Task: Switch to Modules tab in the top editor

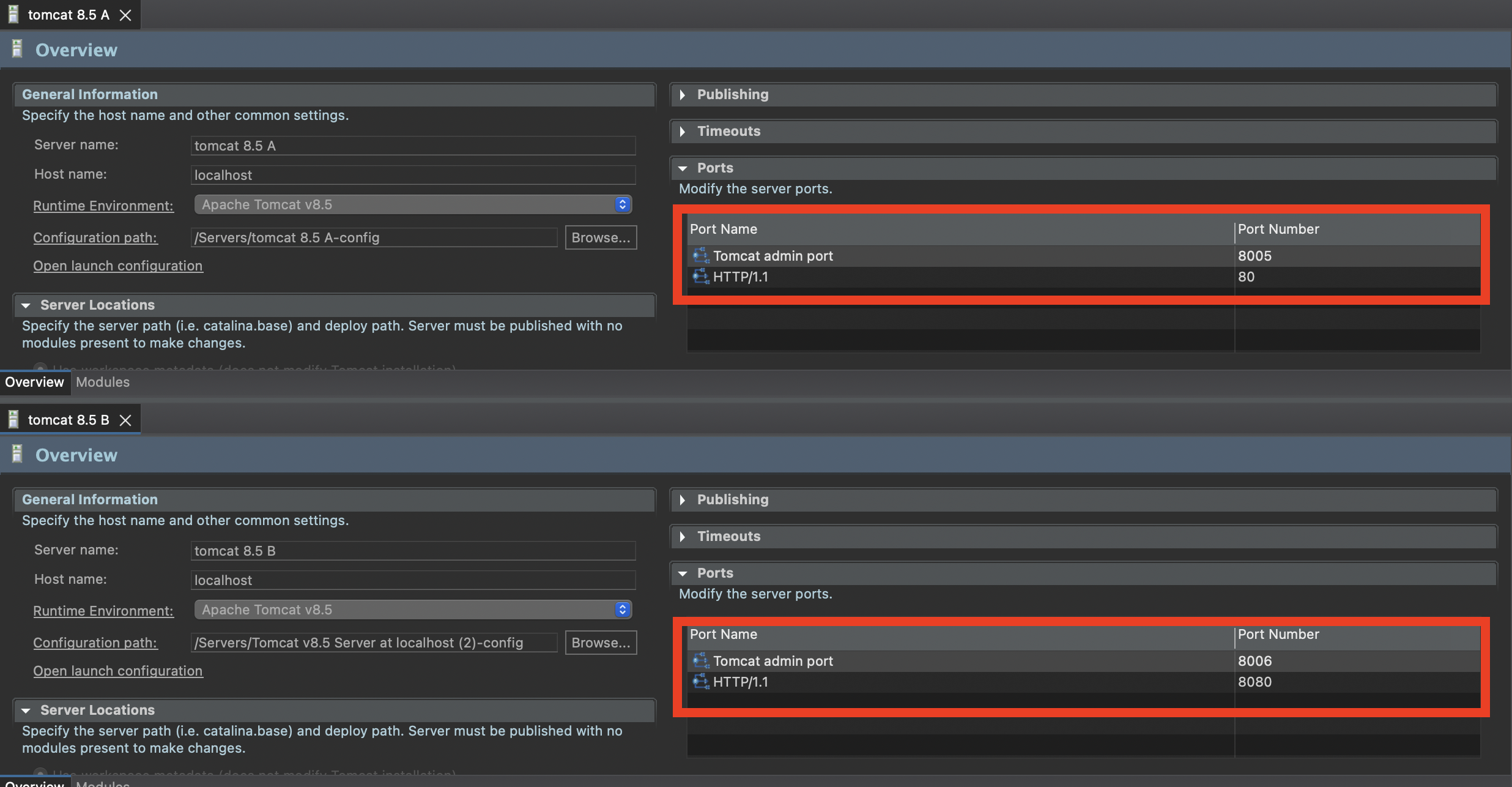Action: (103, 382)
